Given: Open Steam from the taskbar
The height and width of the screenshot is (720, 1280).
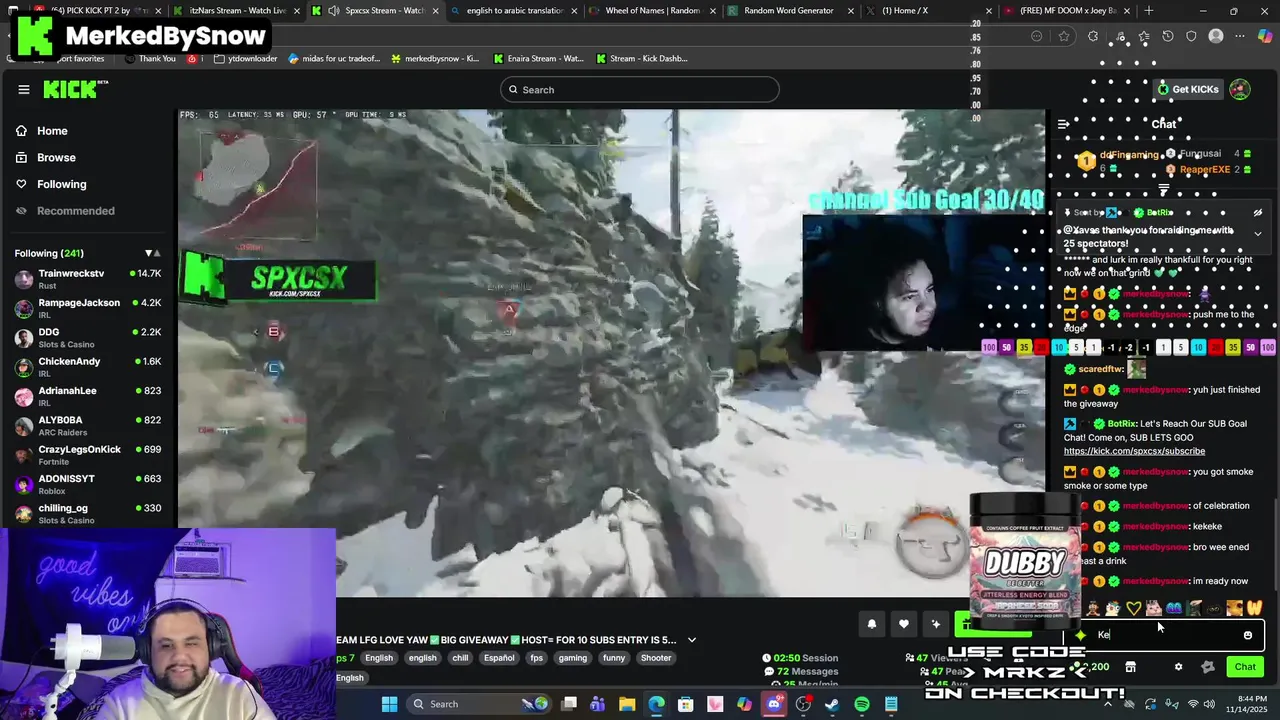Looking at the screenshot, I should click(x=832, y=704).
